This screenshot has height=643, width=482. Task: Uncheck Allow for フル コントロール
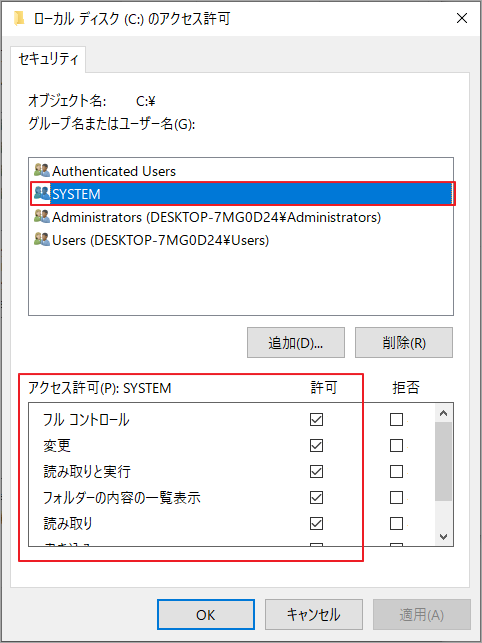[x=316, y=420]
